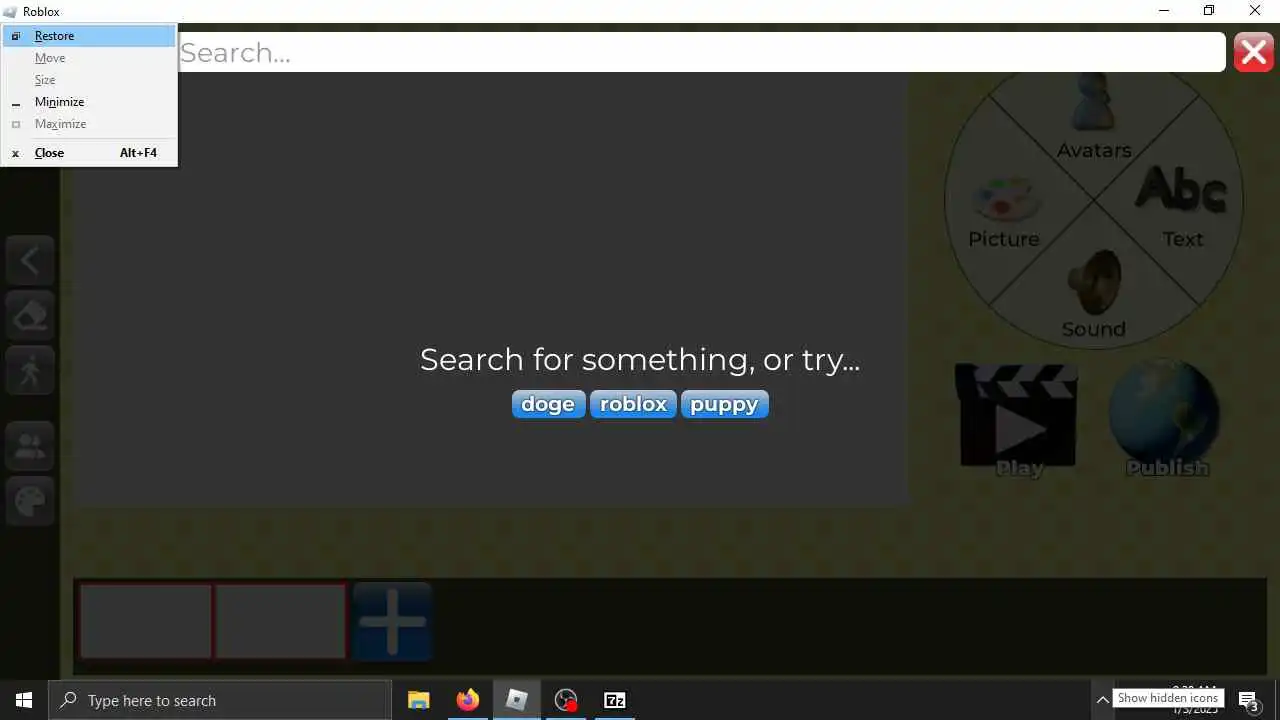
Task: Click the Roblox title bar icon
Action: point(11,11)
